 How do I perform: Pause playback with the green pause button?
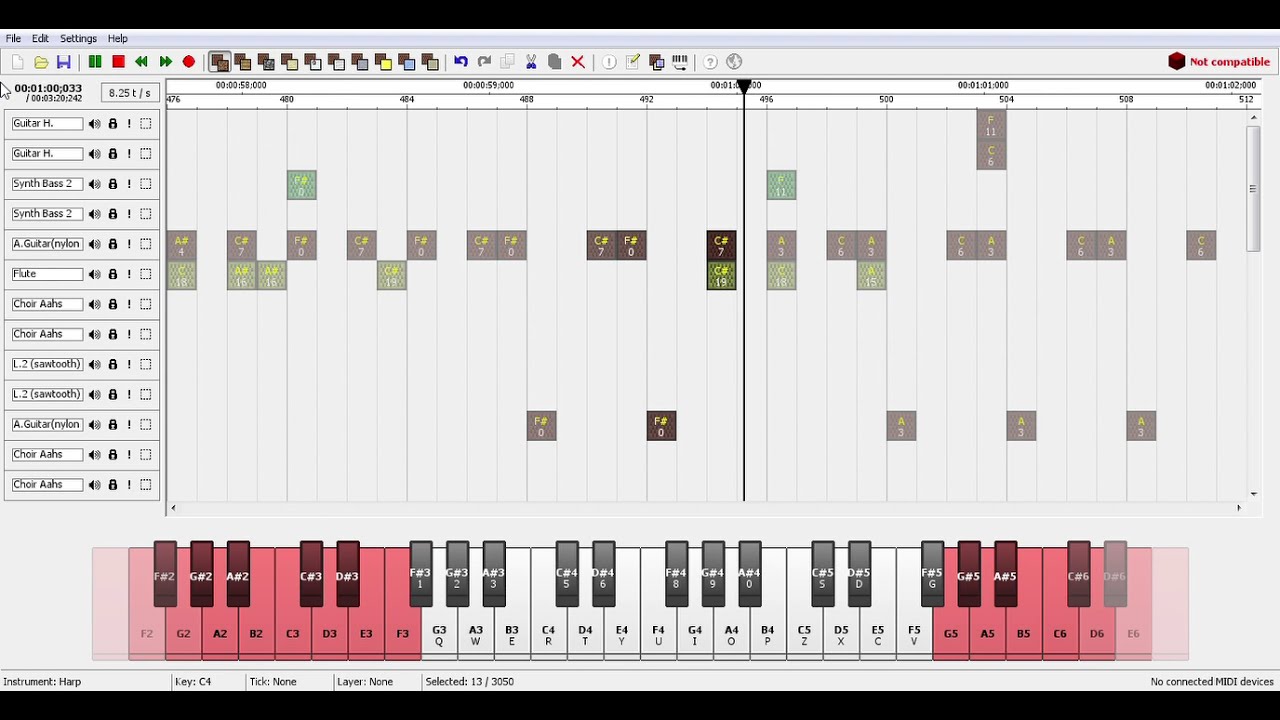95,62
